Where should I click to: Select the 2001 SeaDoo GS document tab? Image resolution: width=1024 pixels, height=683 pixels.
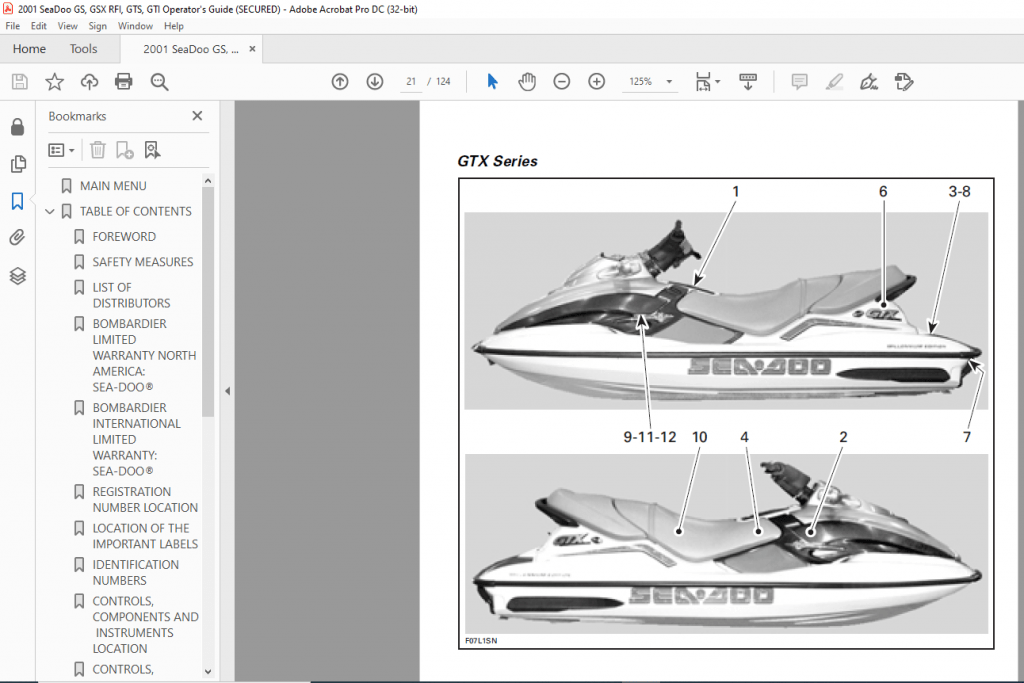(x=191, y=50)
